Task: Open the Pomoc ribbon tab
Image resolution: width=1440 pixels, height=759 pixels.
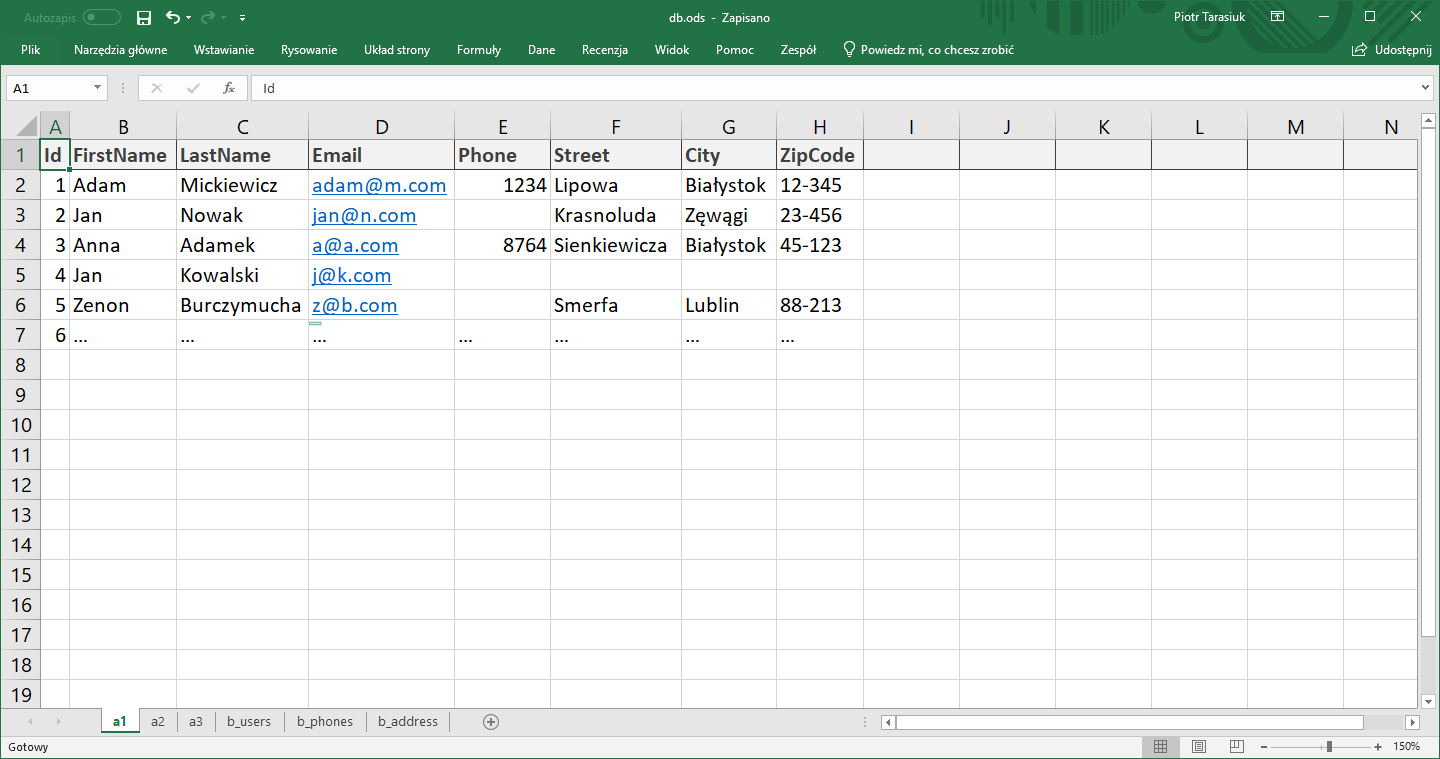Action: (735, 50)
